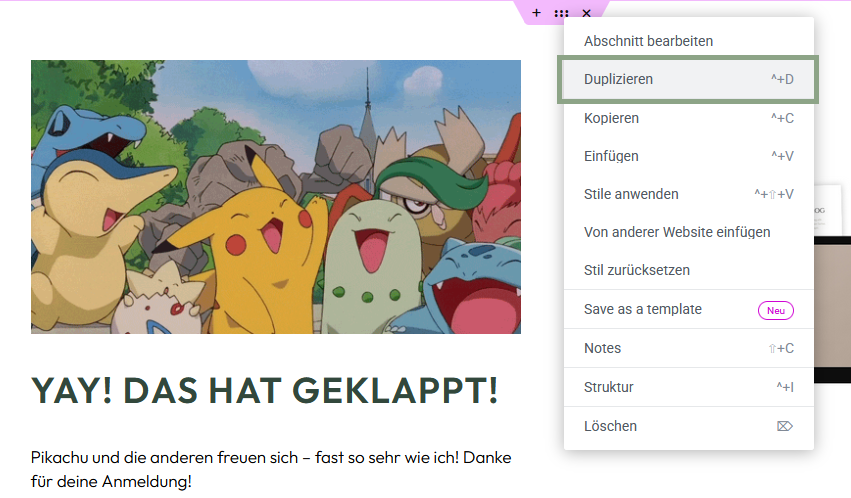Select Einfügen menu entry
Viewport: 851px width, 498px height.
coord(689,156)
